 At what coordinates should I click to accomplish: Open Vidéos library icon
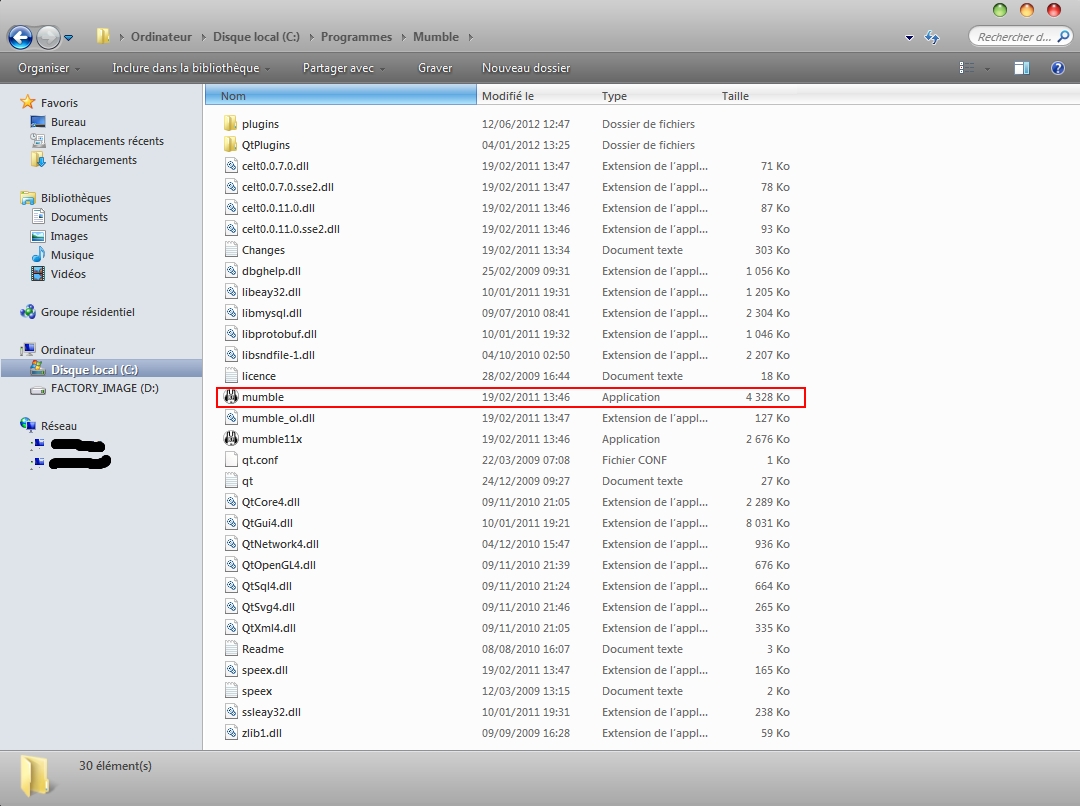tap(38, 273)
